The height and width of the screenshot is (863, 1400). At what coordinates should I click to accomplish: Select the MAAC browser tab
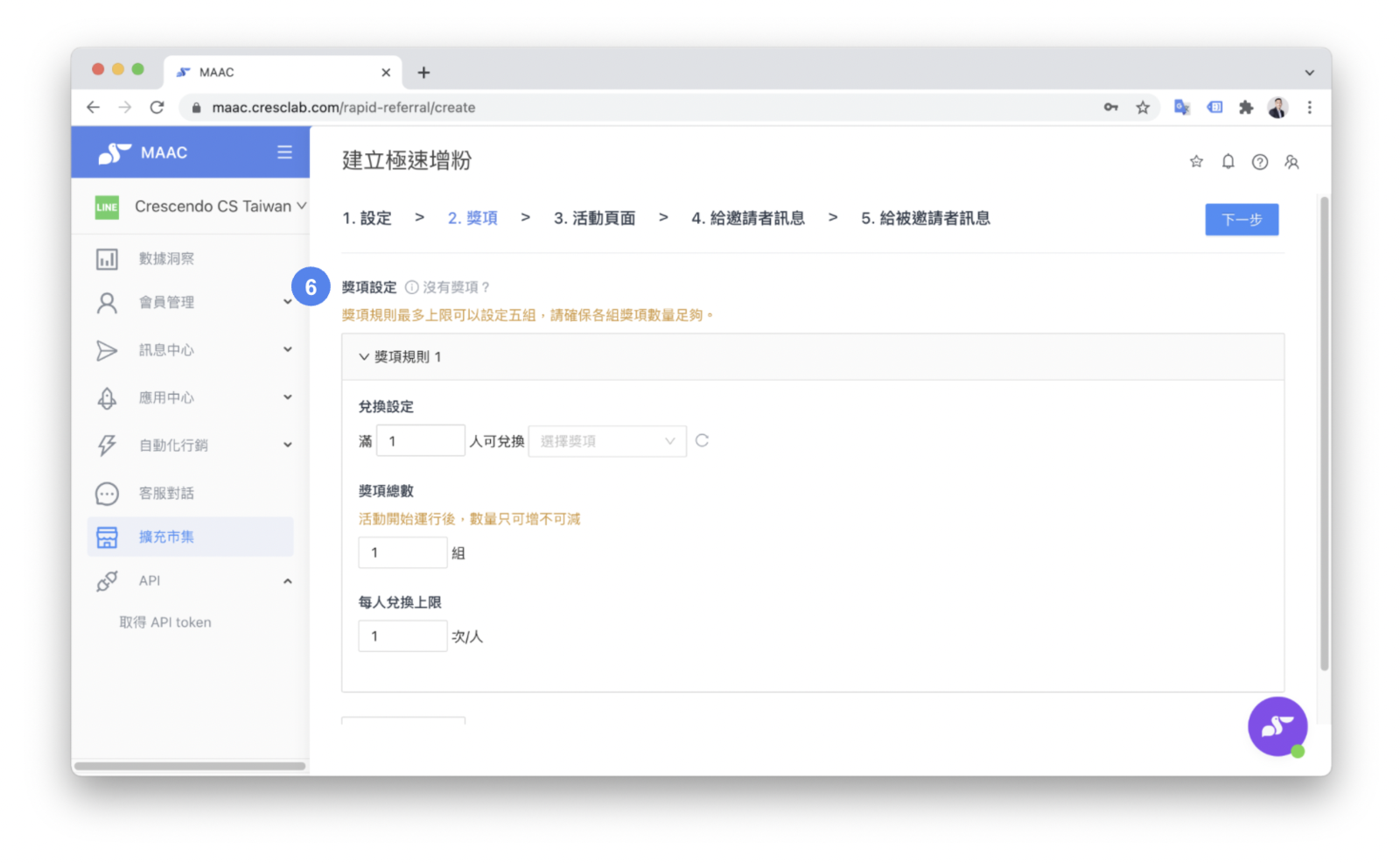[282, 73]
